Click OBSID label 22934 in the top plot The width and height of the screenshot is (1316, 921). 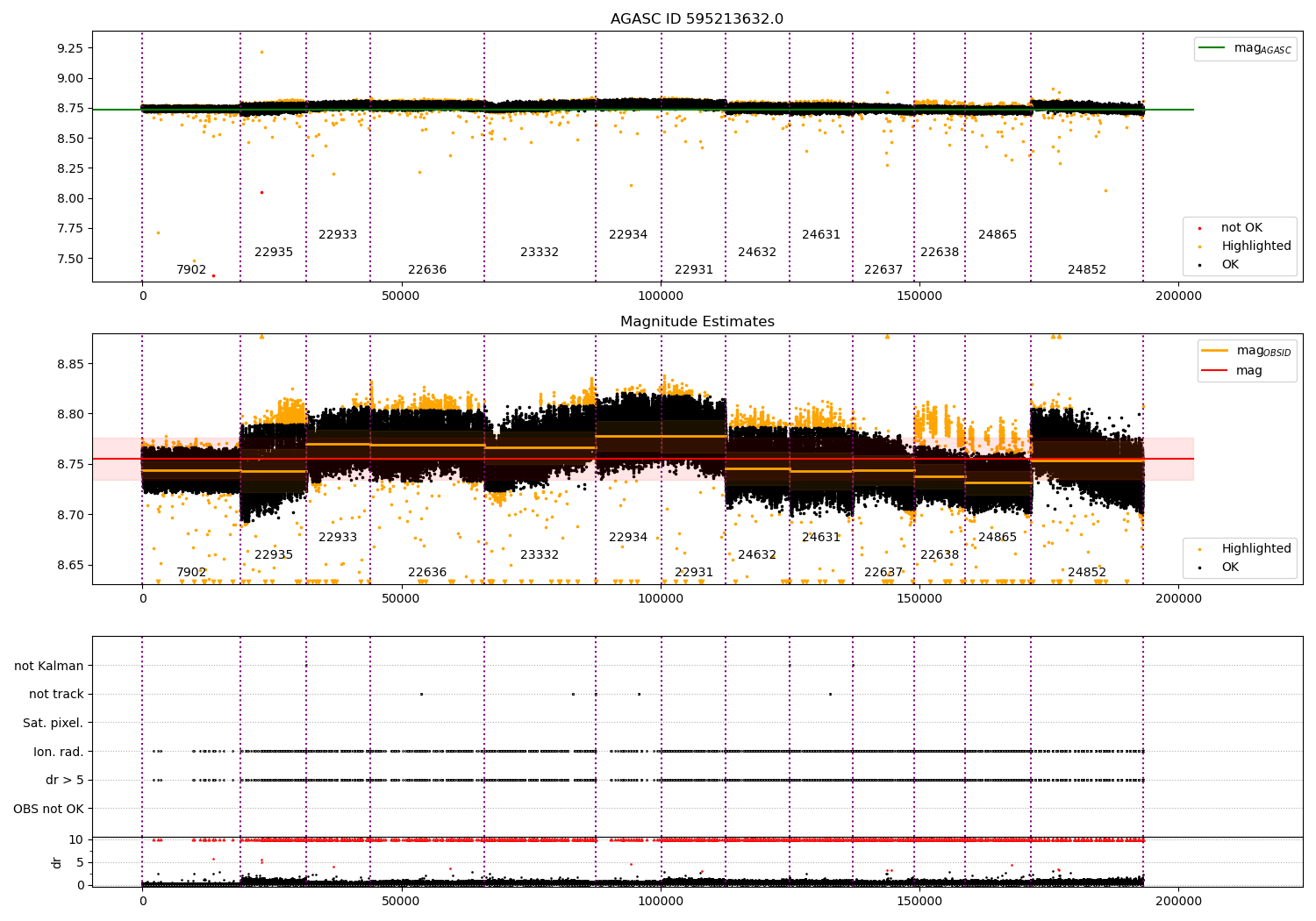point(628,235)
